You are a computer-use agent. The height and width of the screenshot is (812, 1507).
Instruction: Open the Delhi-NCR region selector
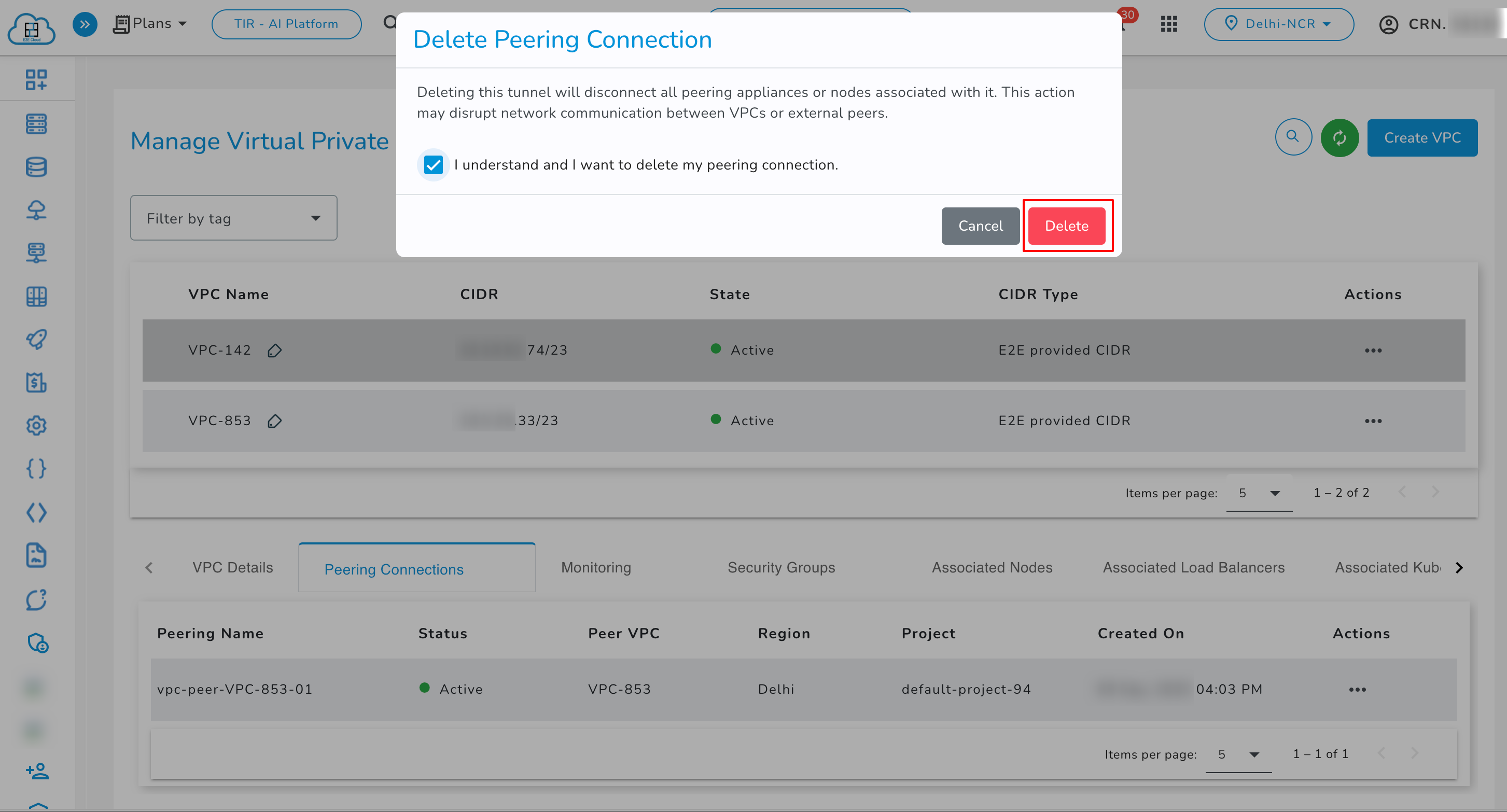coord(1279,24)
